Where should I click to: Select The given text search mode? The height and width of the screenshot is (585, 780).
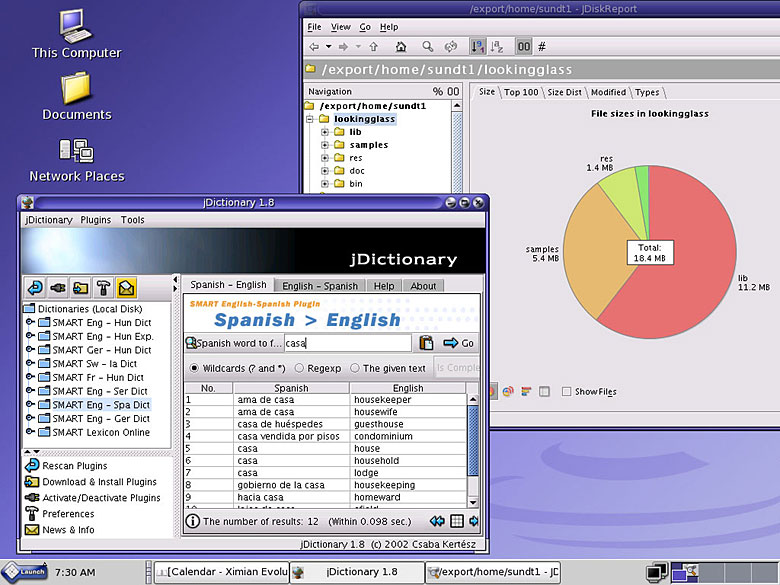(355, 368)
